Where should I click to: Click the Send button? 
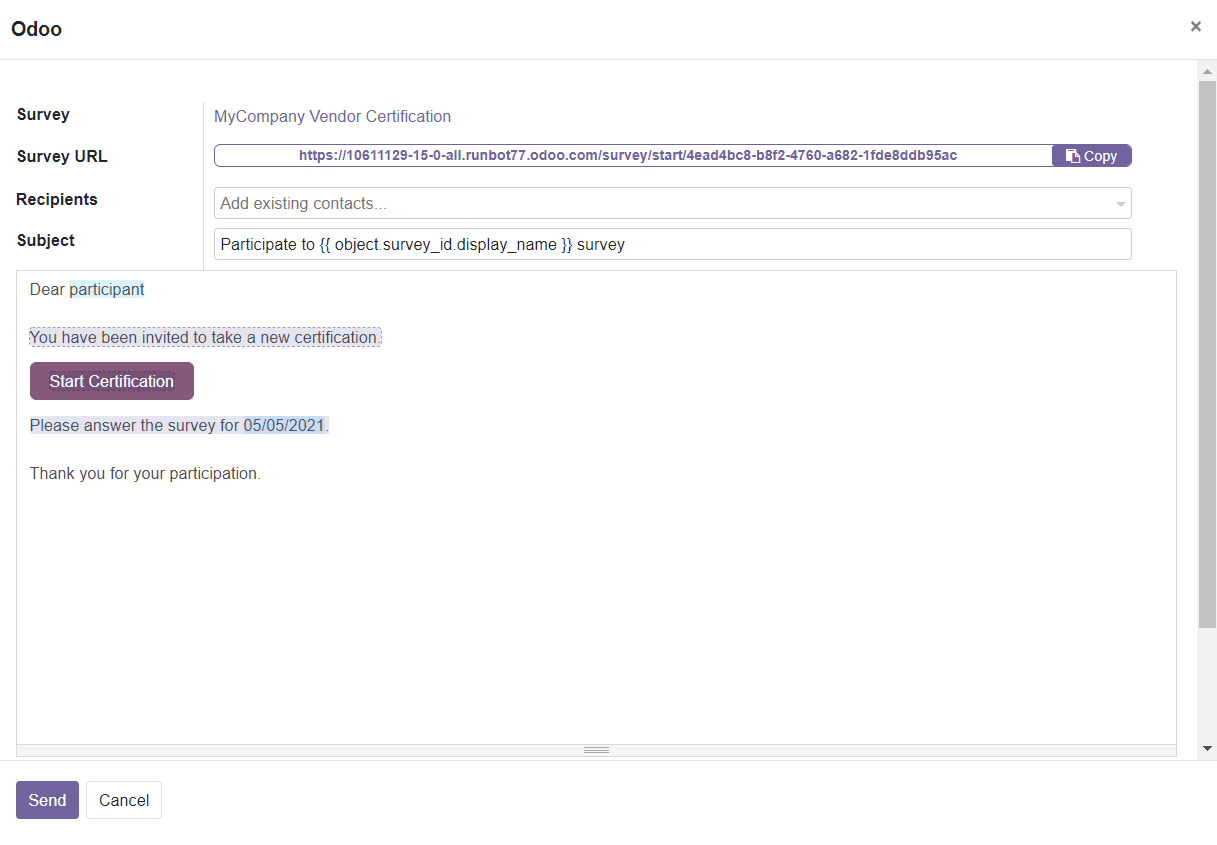coord(46,800)
